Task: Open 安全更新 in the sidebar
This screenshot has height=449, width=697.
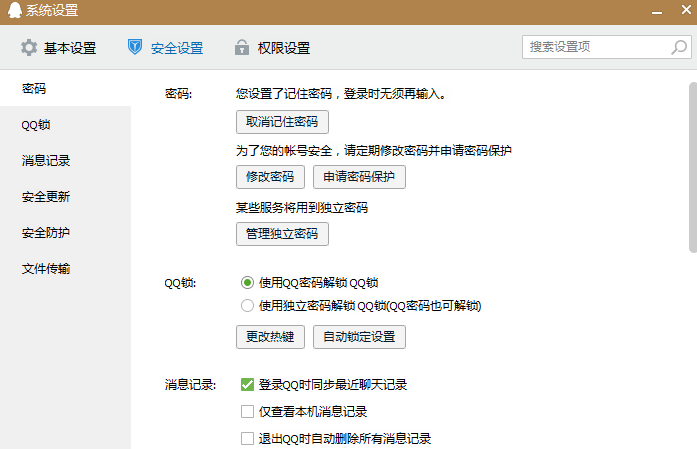Action: coord(65,196)
